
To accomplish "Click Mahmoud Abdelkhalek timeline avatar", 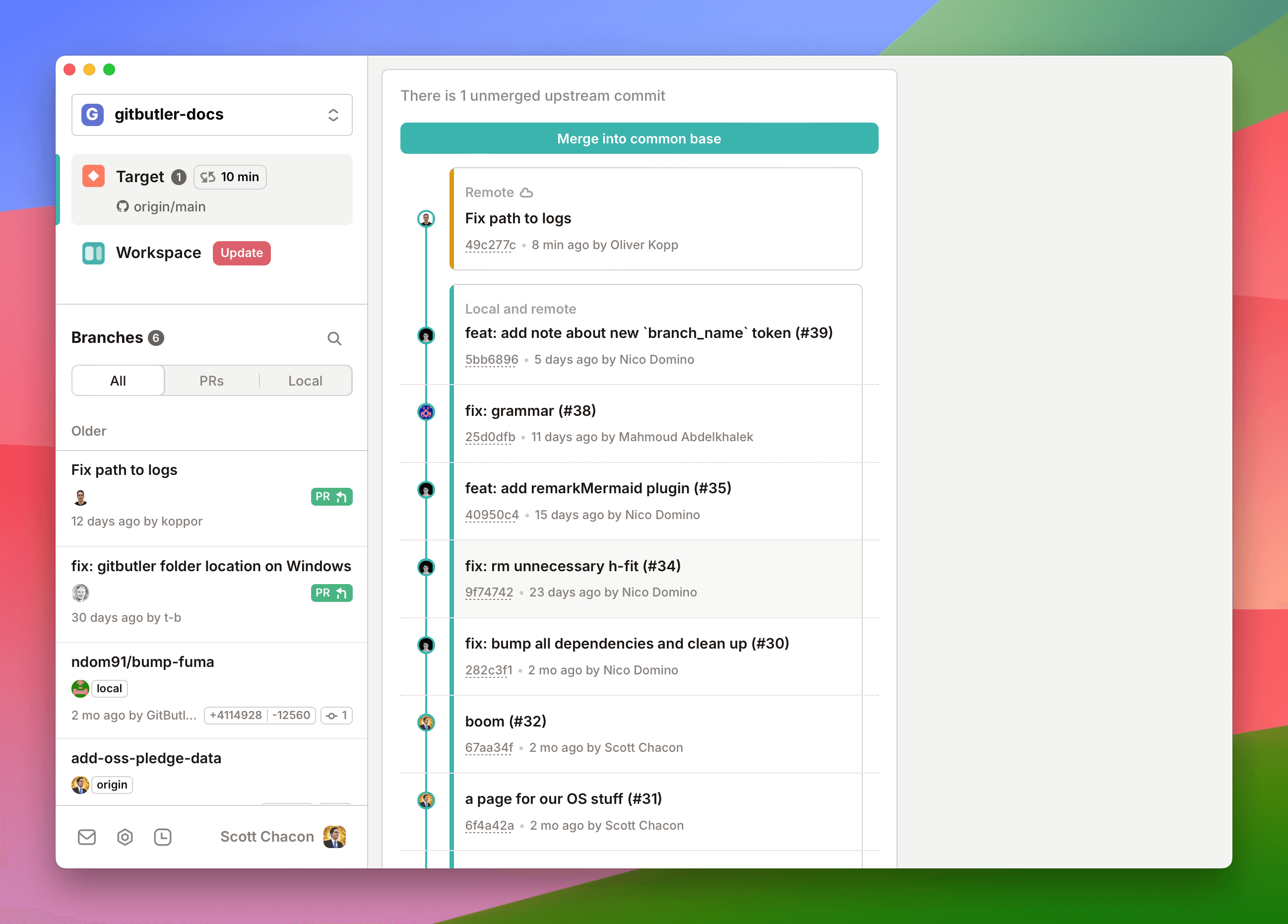I will click(426, 412).
